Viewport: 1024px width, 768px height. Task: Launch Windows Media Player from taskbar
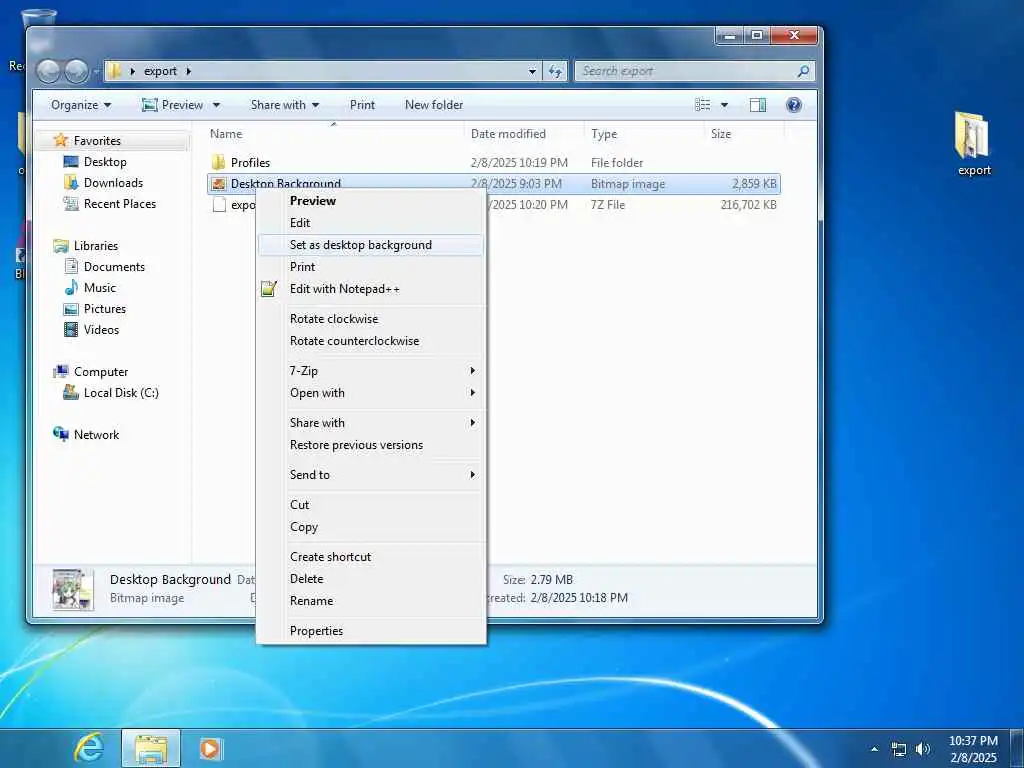coord(210,748)
